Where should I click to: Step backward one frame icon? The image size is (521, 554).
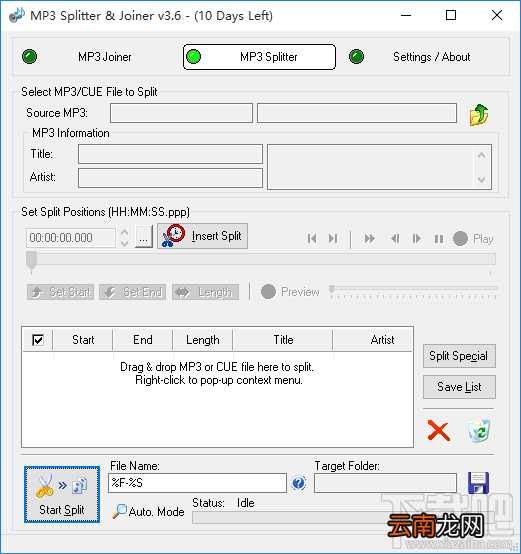pyautogui.click(x=395, y=239)
